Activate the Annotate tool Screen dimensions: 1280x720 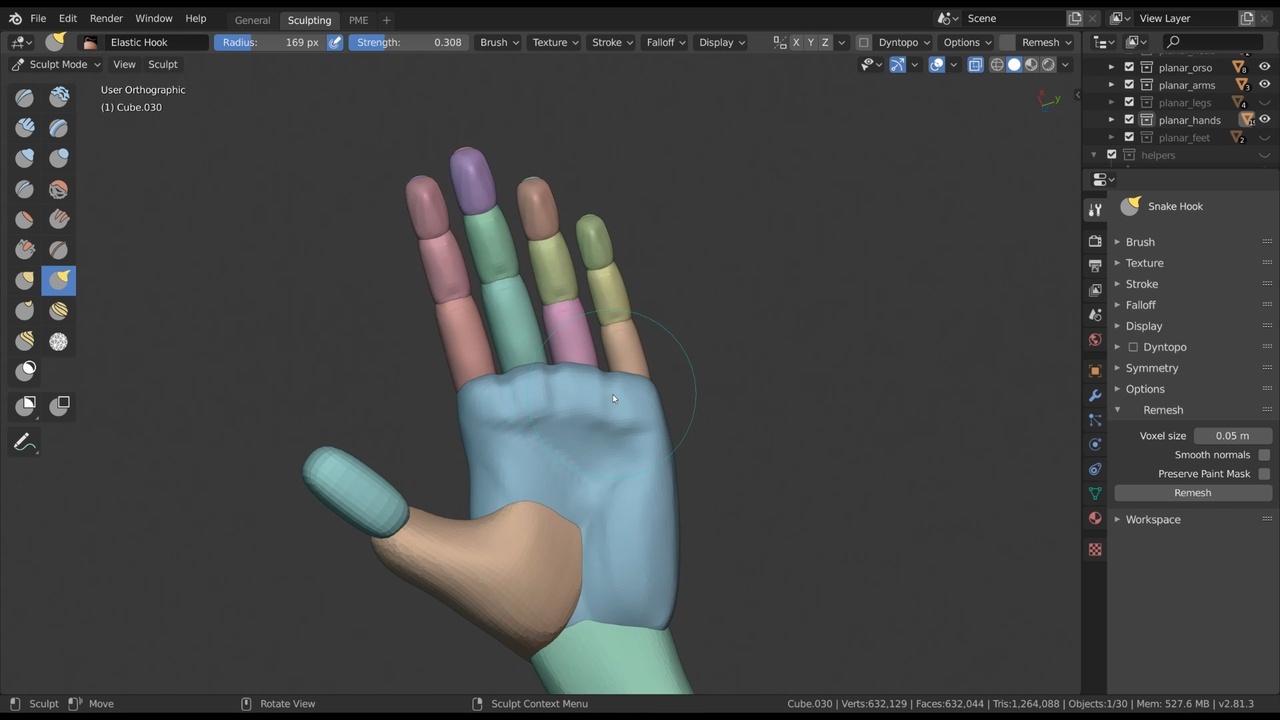click(25, 442)
